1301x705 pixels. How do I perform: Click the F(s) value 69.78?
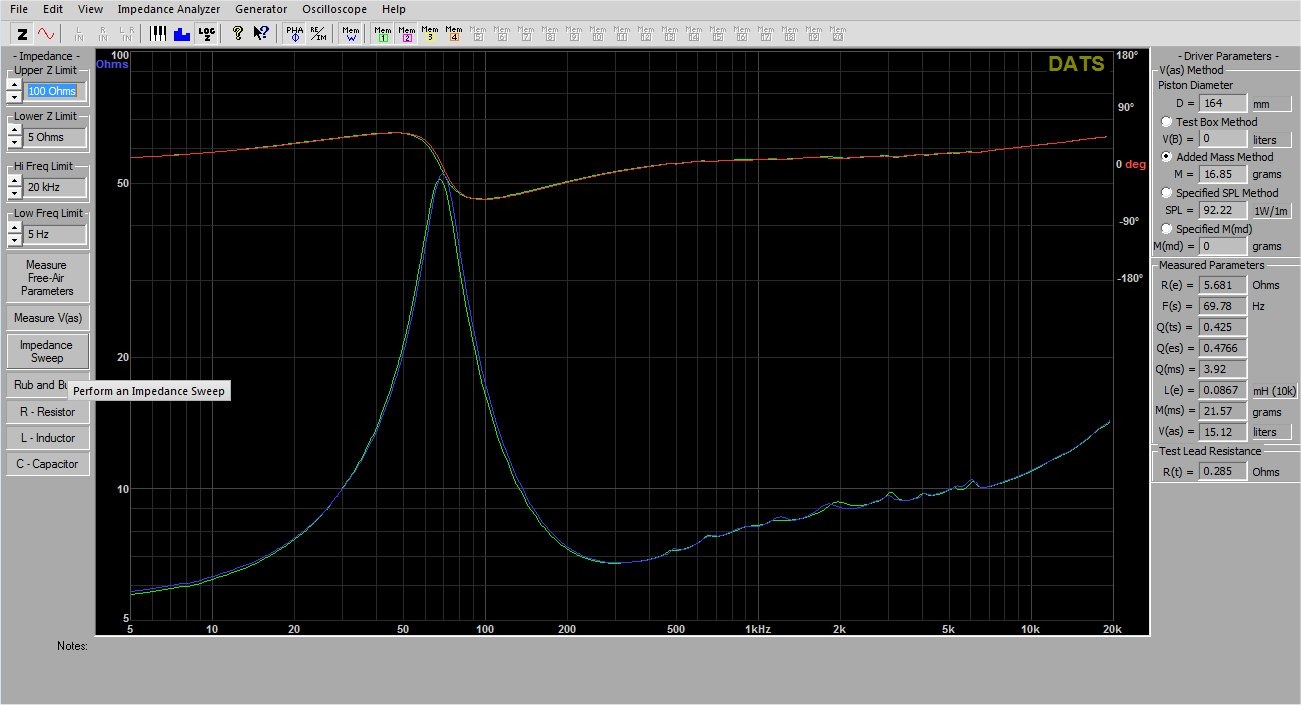(x=1222, y=306)
